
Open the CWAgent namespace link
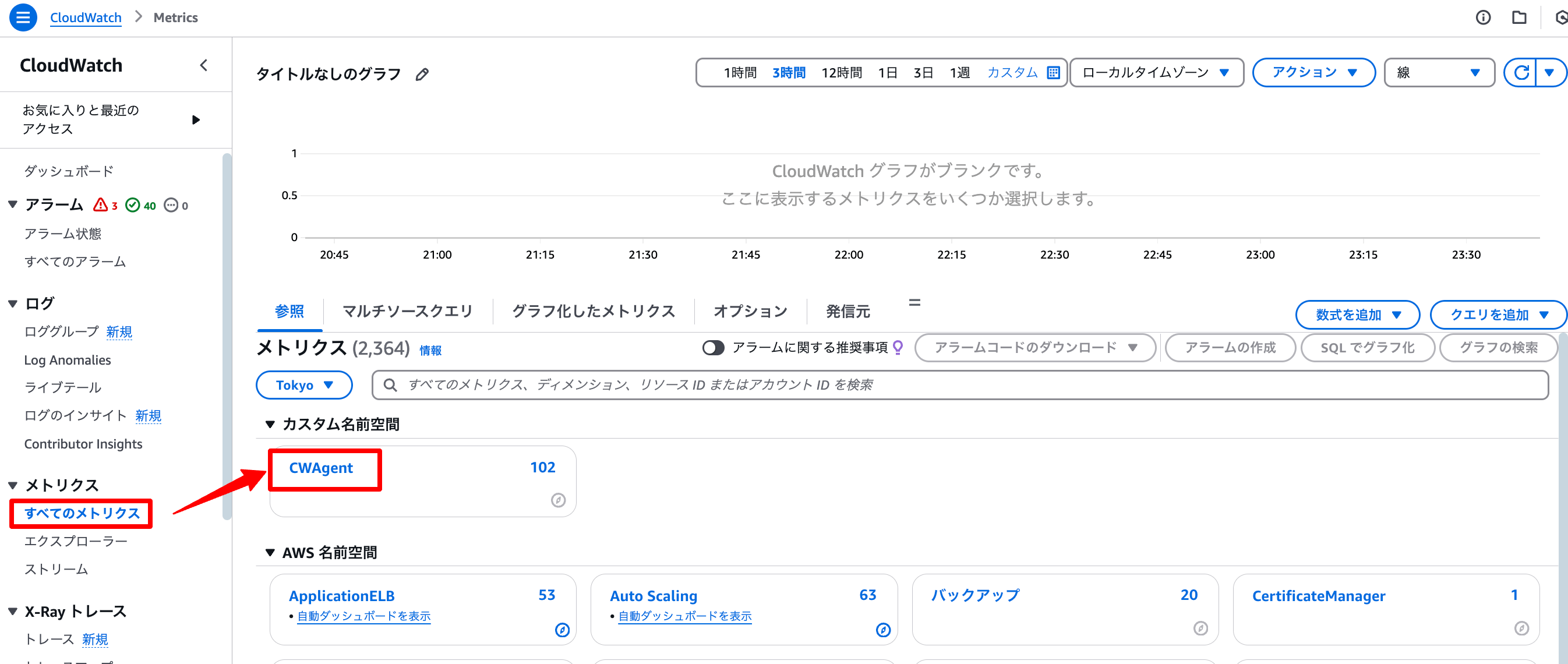(x=321, y=468)
